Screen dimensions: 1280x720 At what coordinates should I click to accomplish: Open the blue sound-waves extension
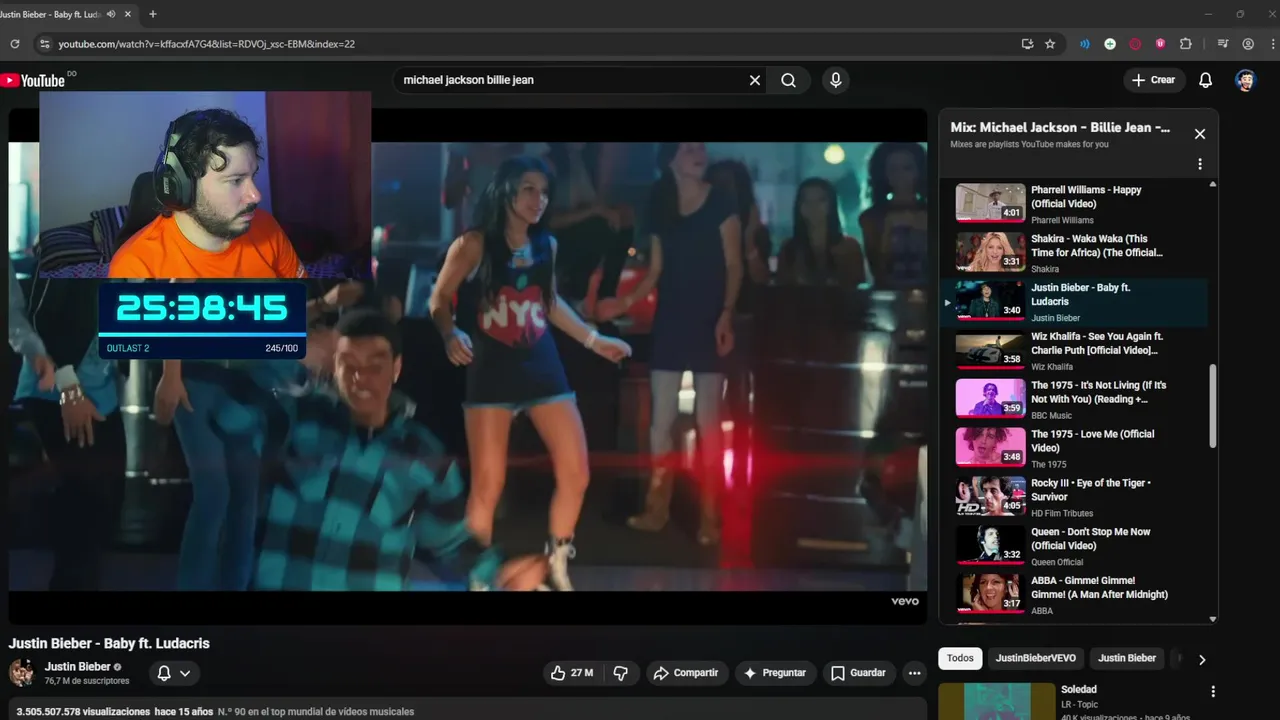[x=1085, y=44]
